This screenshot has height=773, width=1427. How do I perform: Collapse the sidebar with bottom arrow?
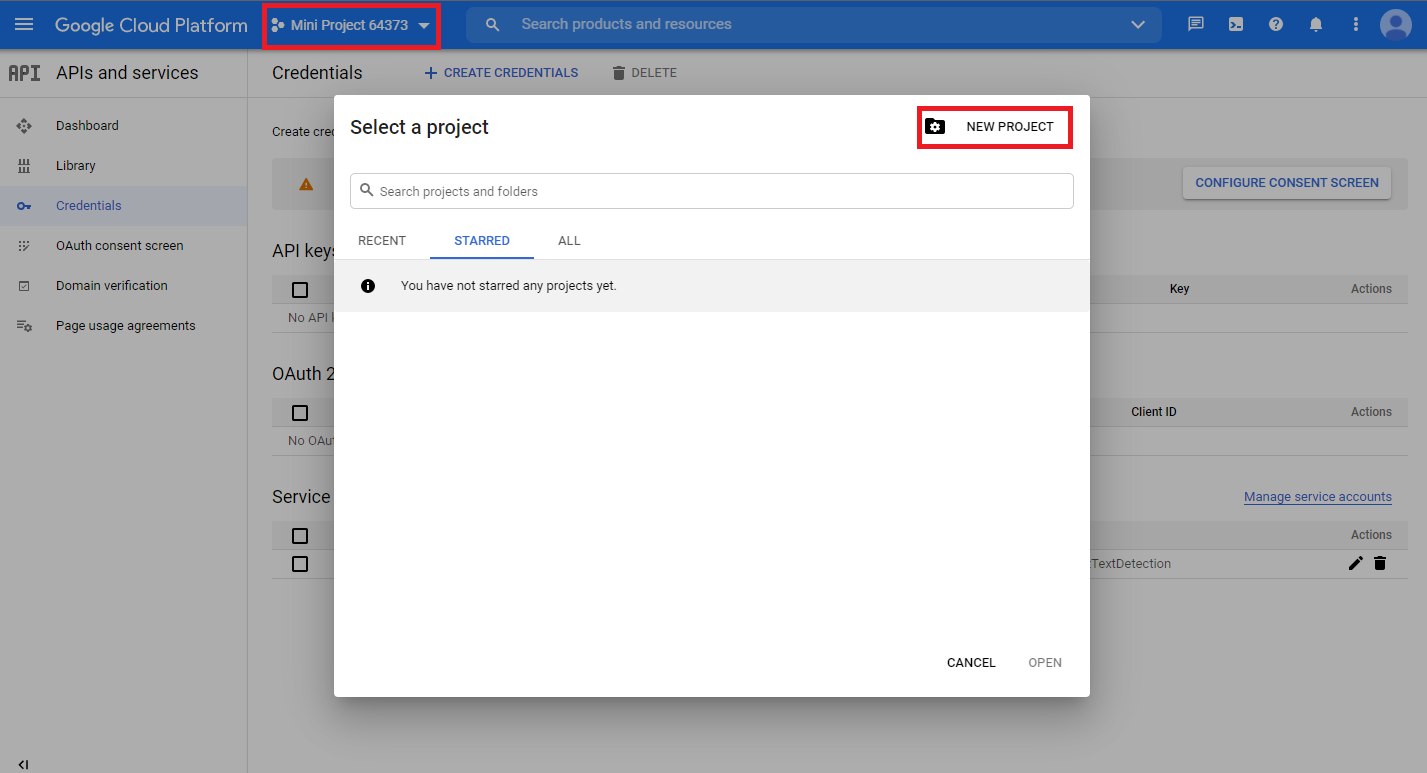(x=23, y=765)
